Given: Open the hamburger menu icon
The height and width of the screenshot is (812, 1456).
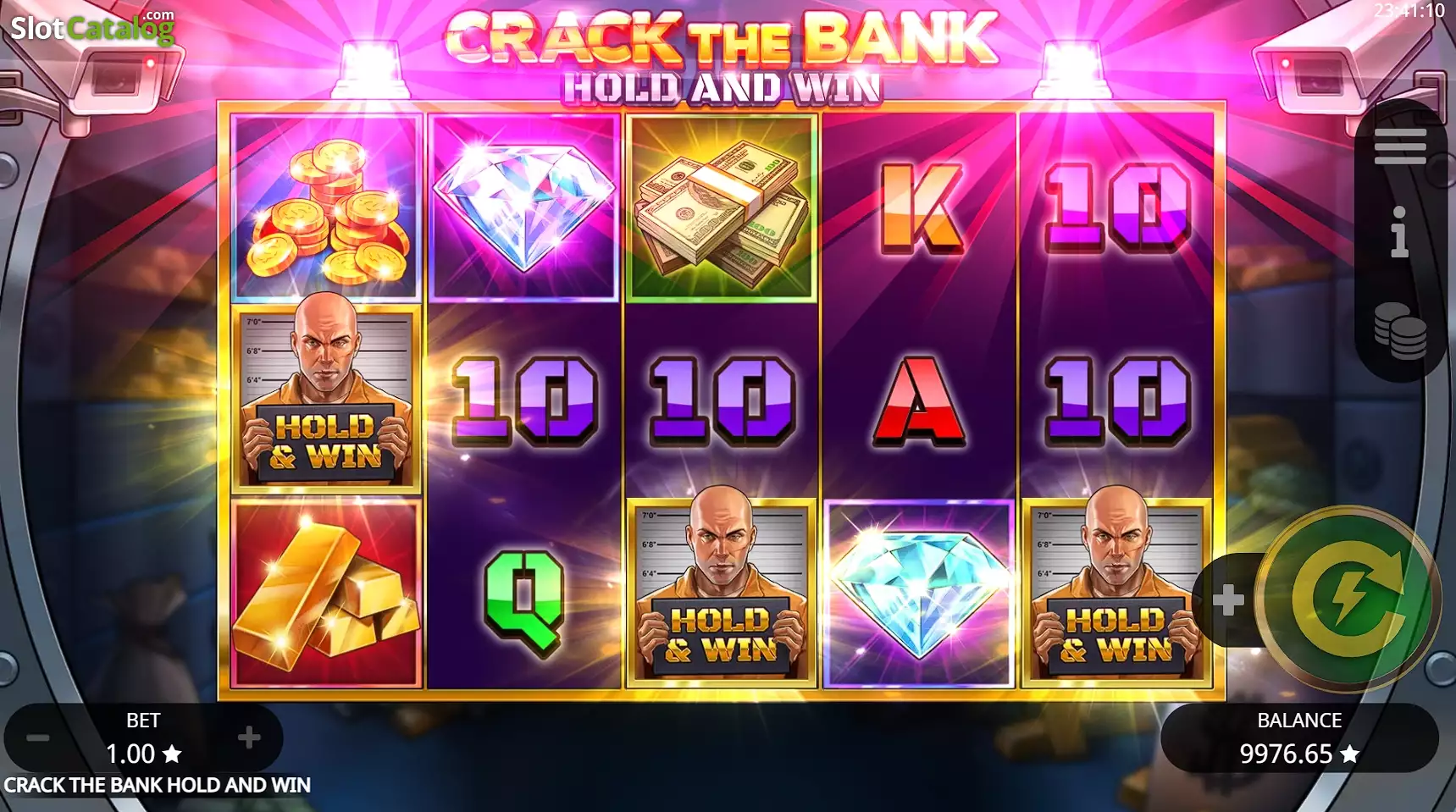Looking at the screenshot, I should (x=1400, y=146).
